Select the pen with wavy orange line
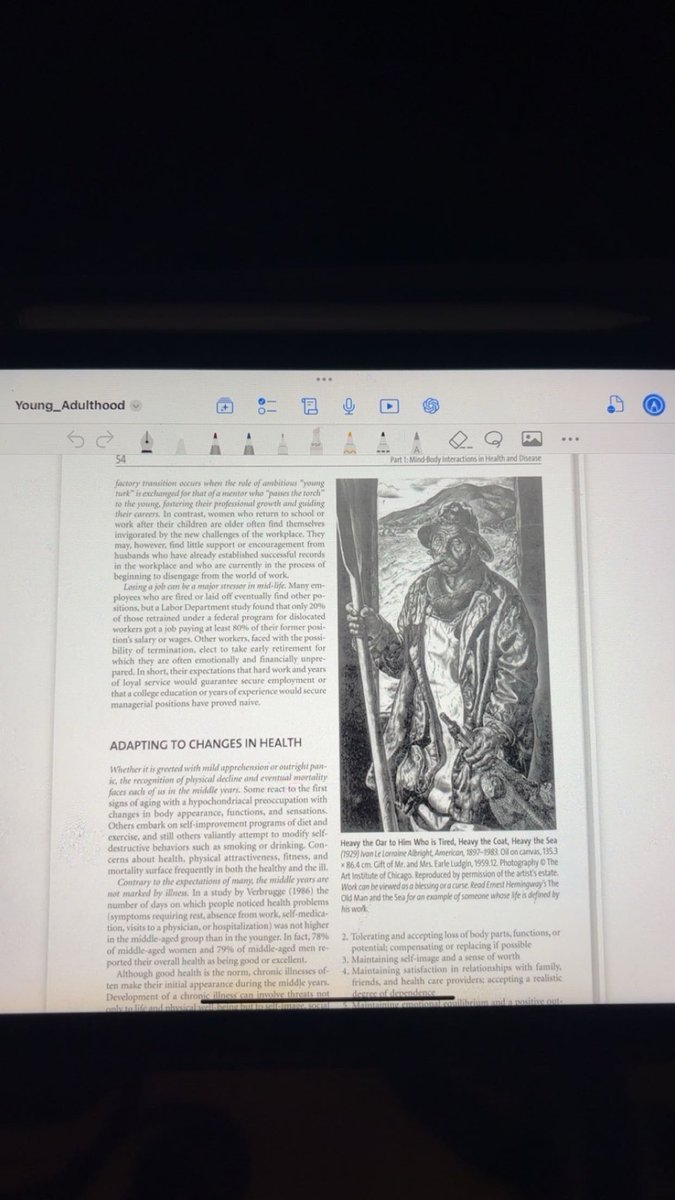Screen dimensions: 675x1200 pyautogui.click(x=349, y=442)
